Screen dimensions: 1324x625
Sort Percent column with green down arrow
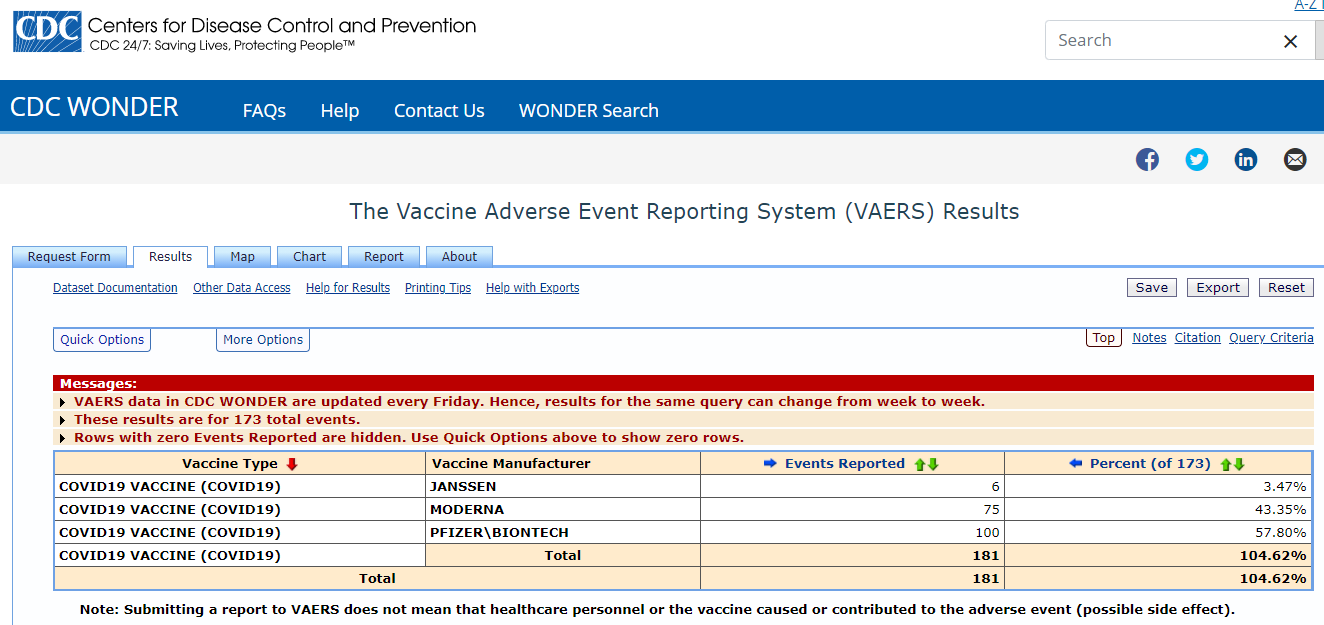click(x=1238, y=464)
